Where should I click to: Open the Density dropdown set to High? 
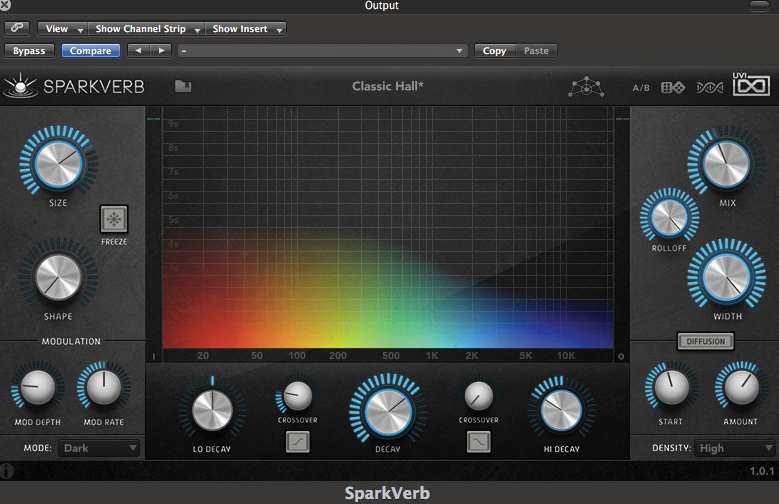point(734,448)
